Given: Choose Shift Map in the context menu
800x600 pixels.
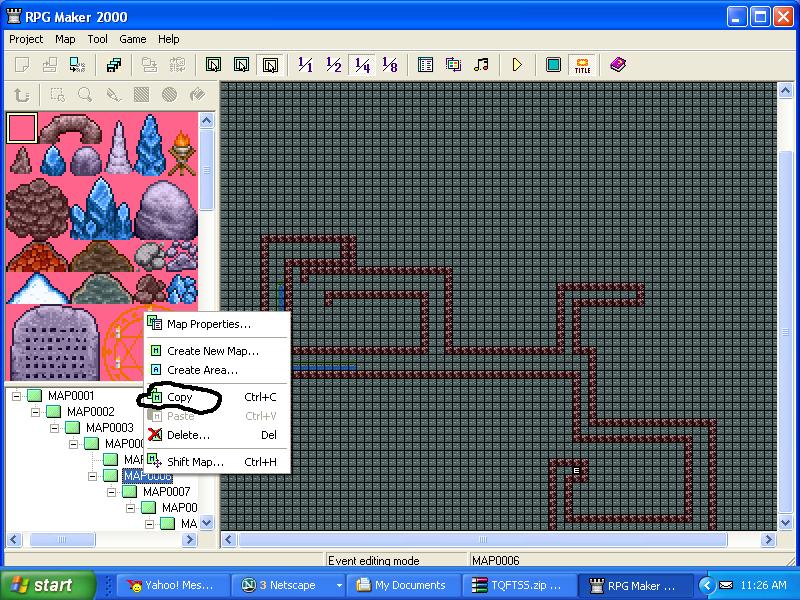Looking at the screenshot, I should 217,462.
